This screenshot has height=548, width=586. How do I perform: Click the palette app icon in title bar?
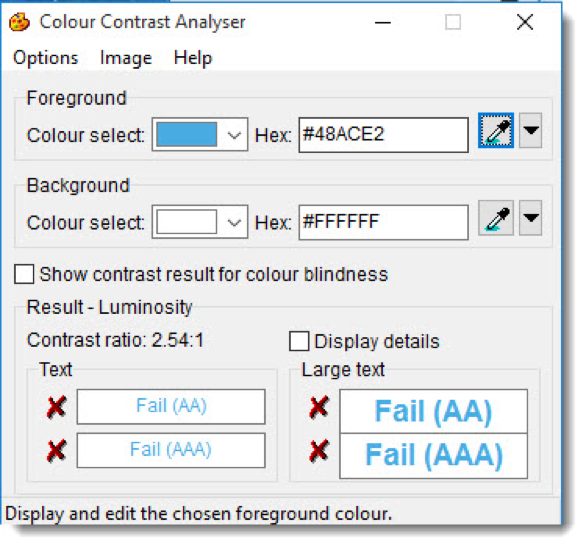19,22
